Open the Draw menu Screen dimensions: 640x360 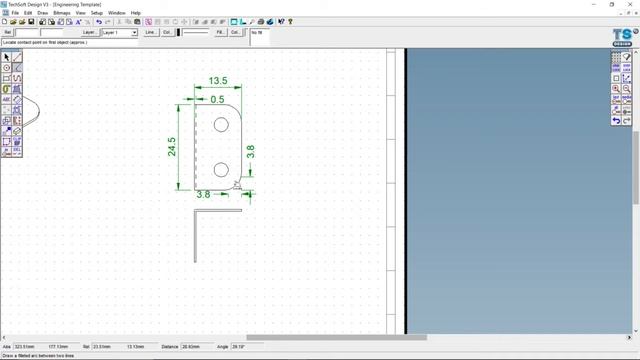click(x=42, y=13)
